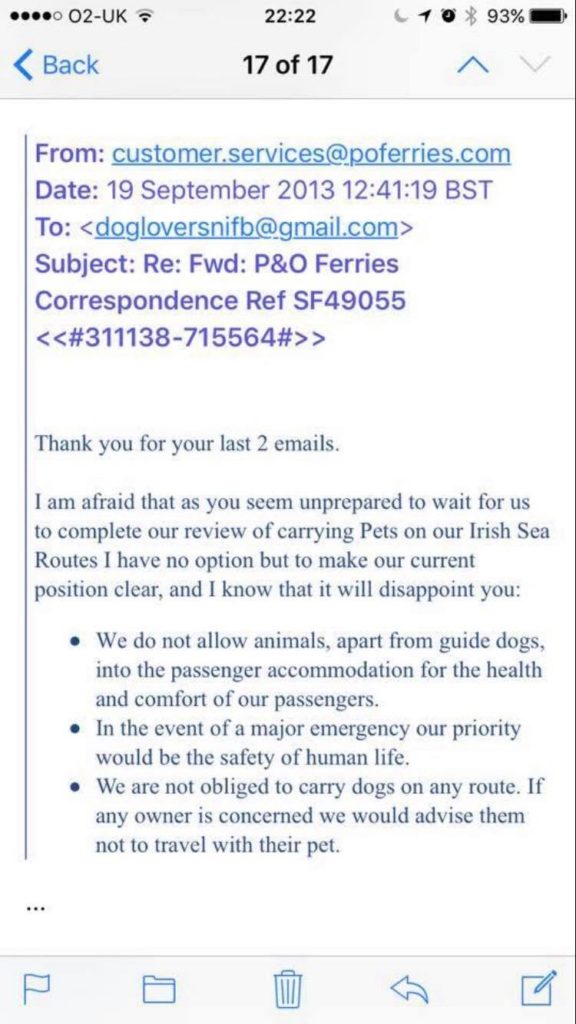Tap the back chevron beside Back
The width and height of the screenshot is (576, 1024).
point(23,65)
